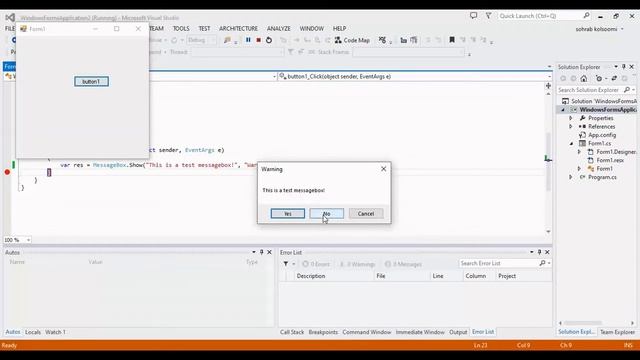Open the TOOLS menu
The image size is (640, 360).
coord(181,29)
